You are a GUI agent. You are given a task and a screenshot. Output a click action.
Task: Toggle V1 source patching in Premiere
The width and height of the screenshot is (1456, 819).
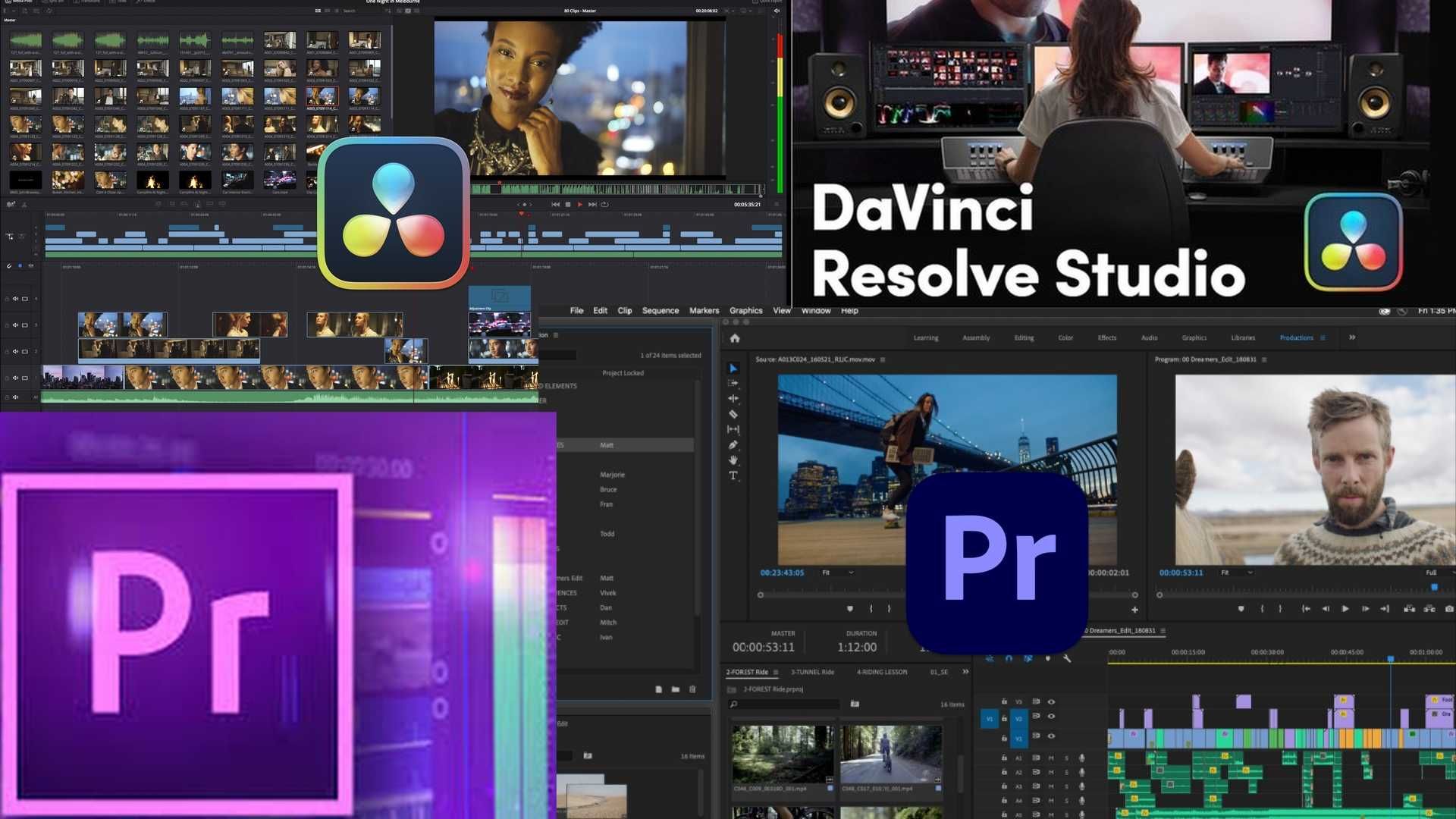pos(990,719)
